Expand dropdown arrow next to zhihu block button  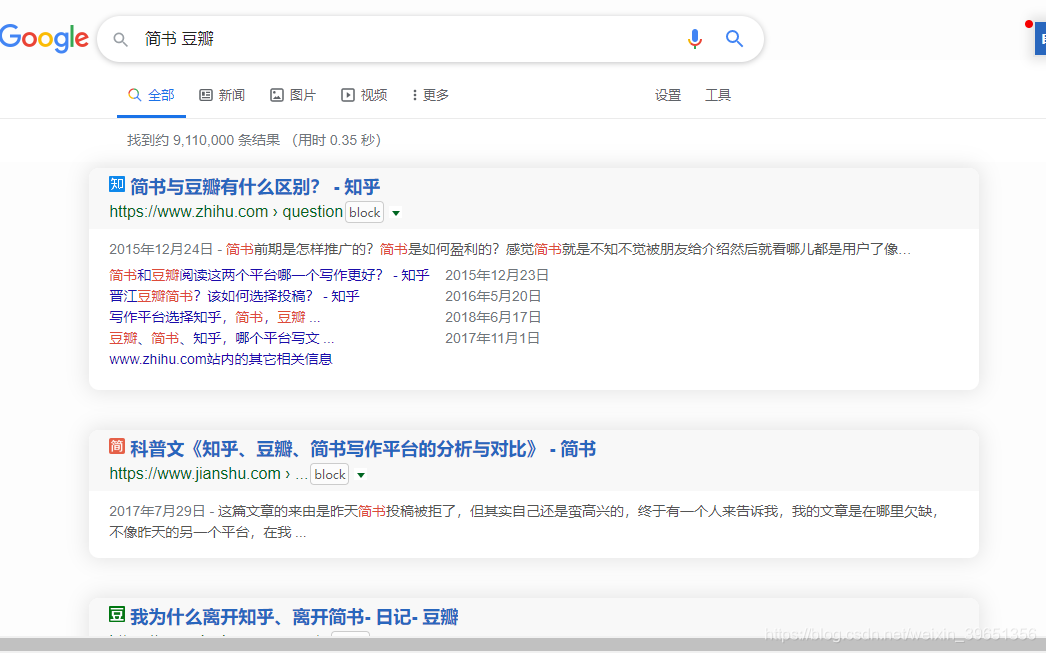click(x=396, y=213)
